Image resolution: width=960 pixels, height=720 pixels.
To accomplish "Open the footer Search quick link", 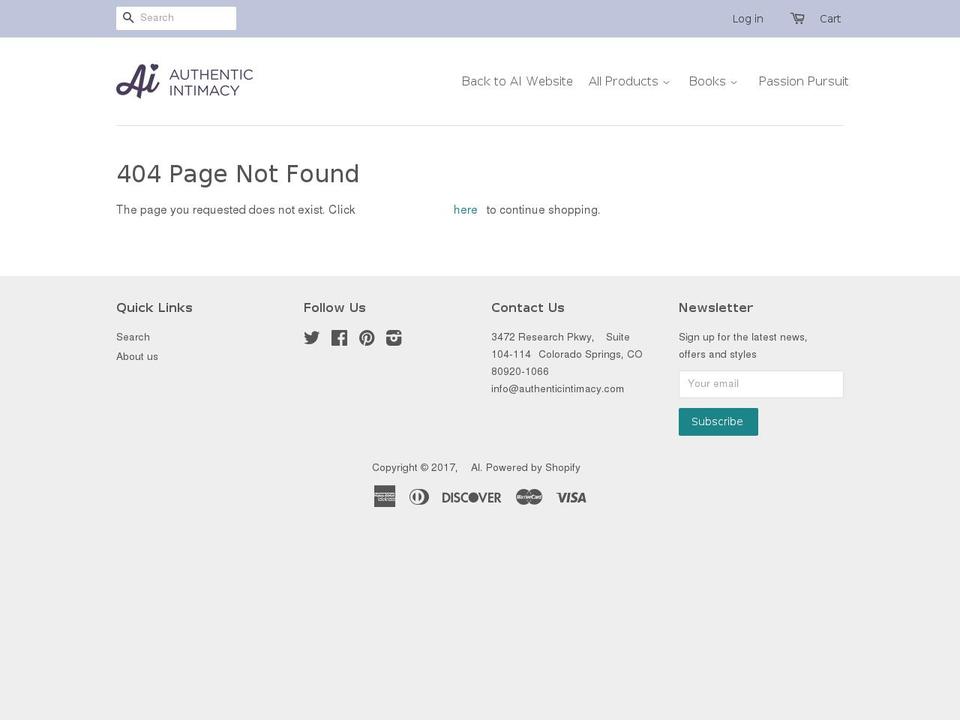I will tap(133, 337).
